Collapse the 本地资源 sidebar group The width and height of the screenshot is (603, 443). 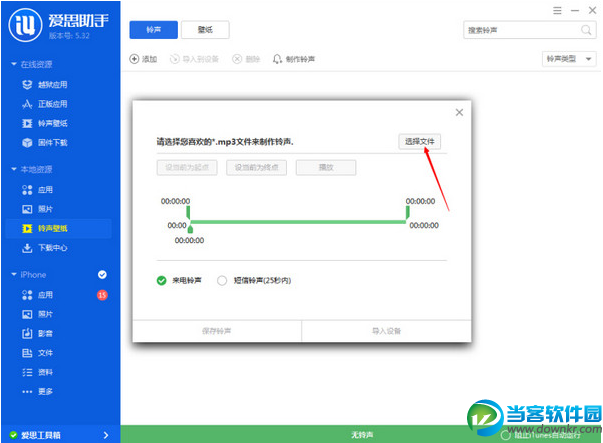(x=14, y=169)
